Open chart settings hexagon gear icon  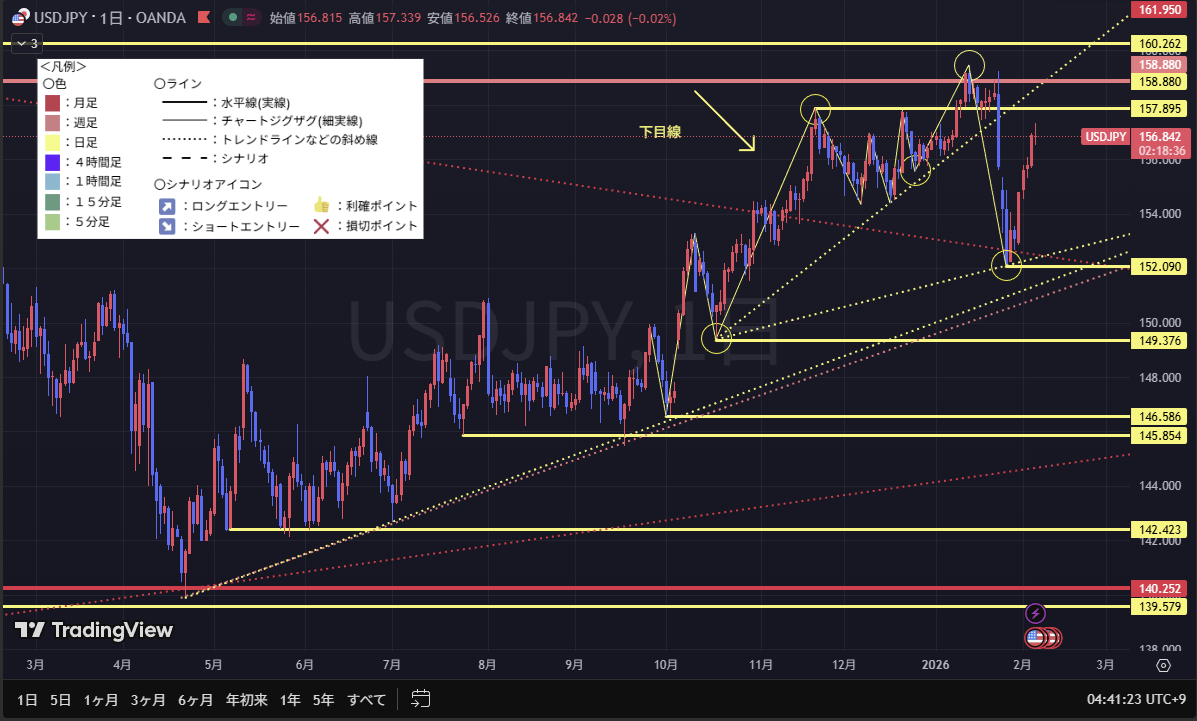pyautogui.click(x=1163, y=665)
